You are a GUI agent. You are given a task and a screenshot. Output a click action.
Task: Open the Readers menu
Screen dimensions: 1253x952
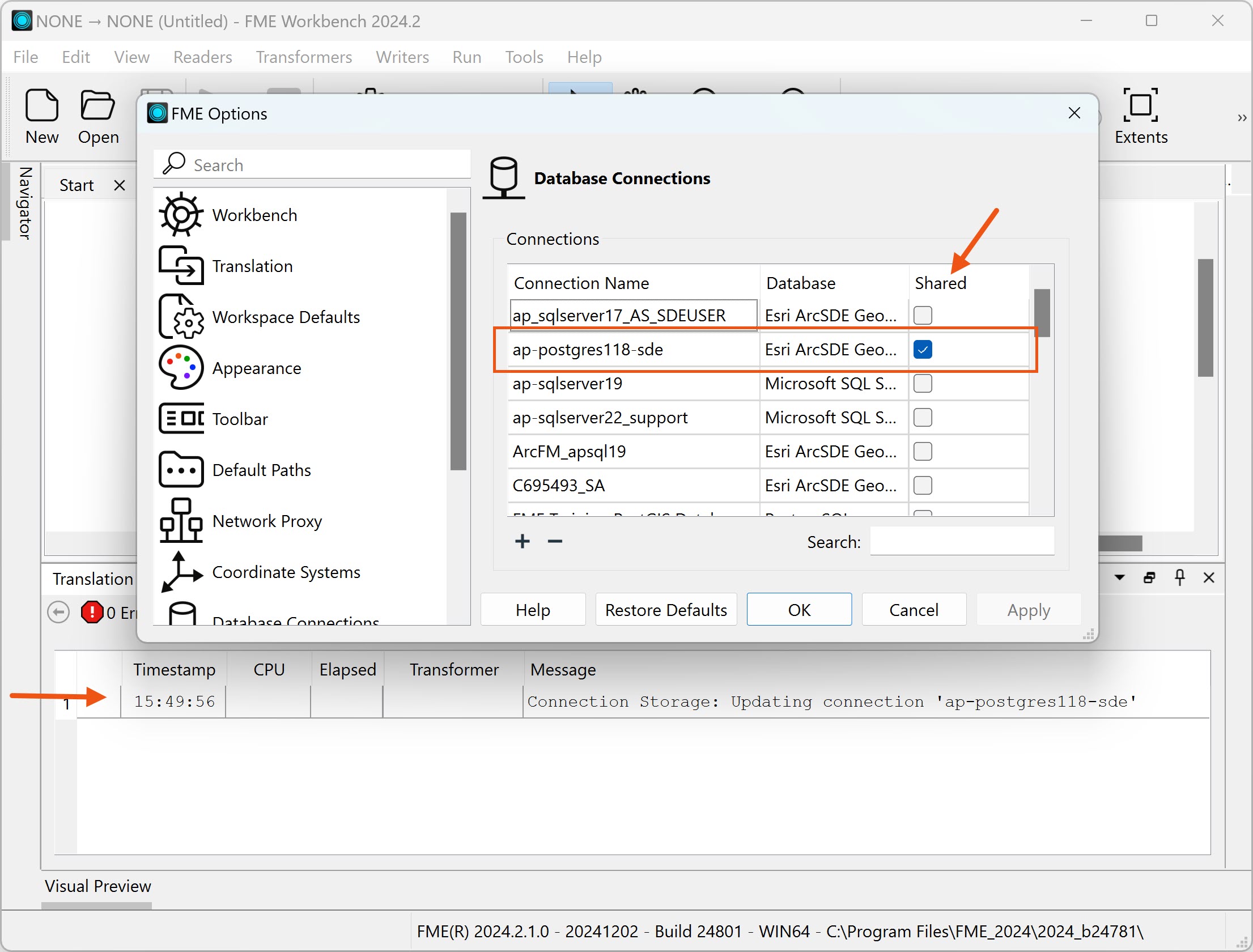tap(202, 57)
